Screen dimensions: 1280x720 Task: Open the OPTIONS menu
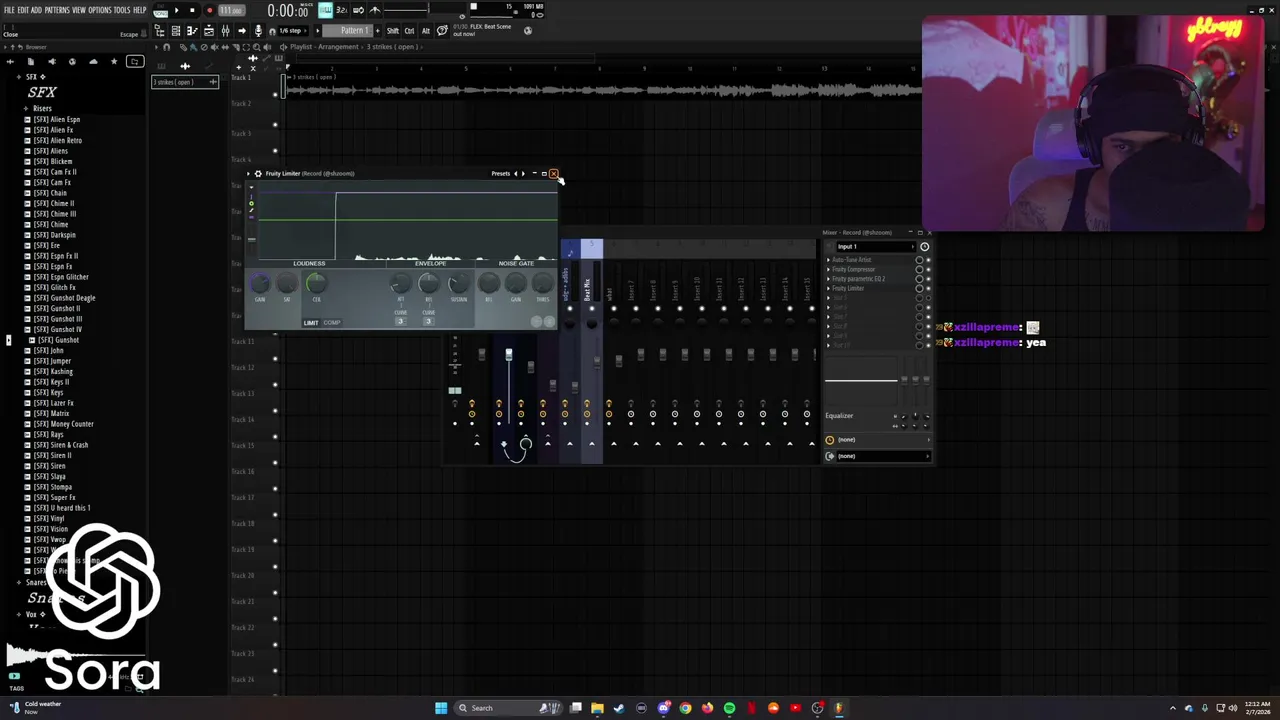pyautogui.click(x=100, y=10)
